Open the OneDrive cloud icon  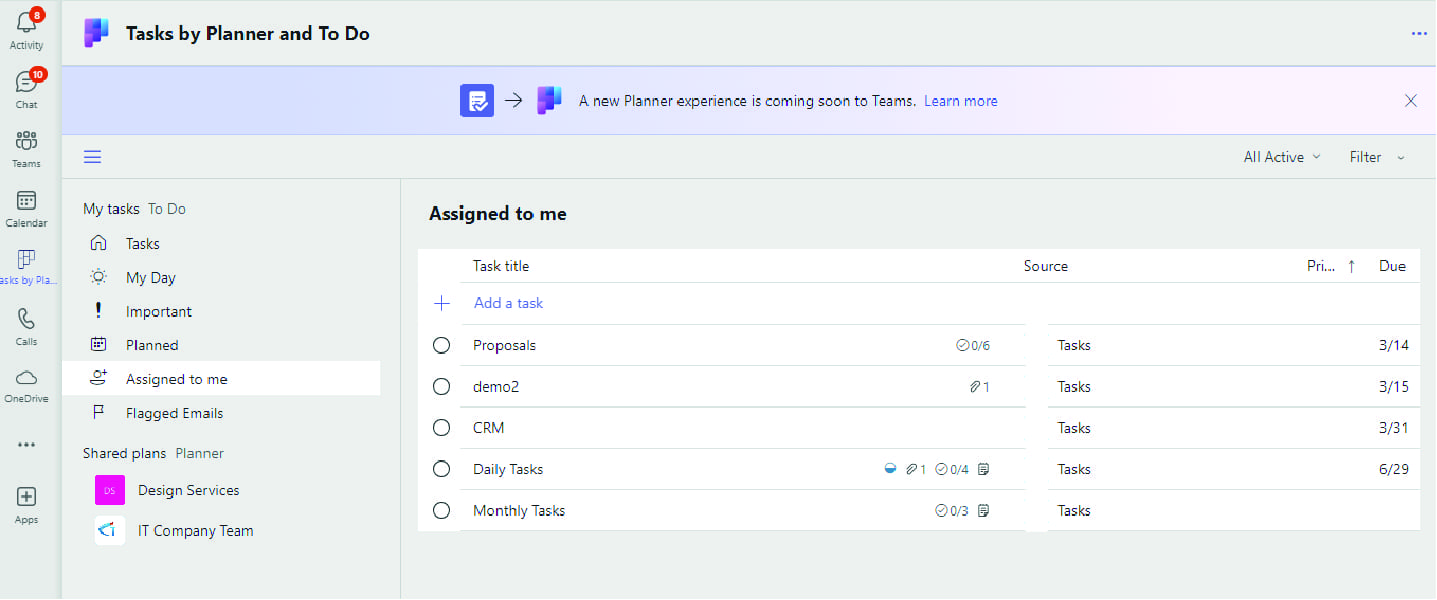pos(27,377)
